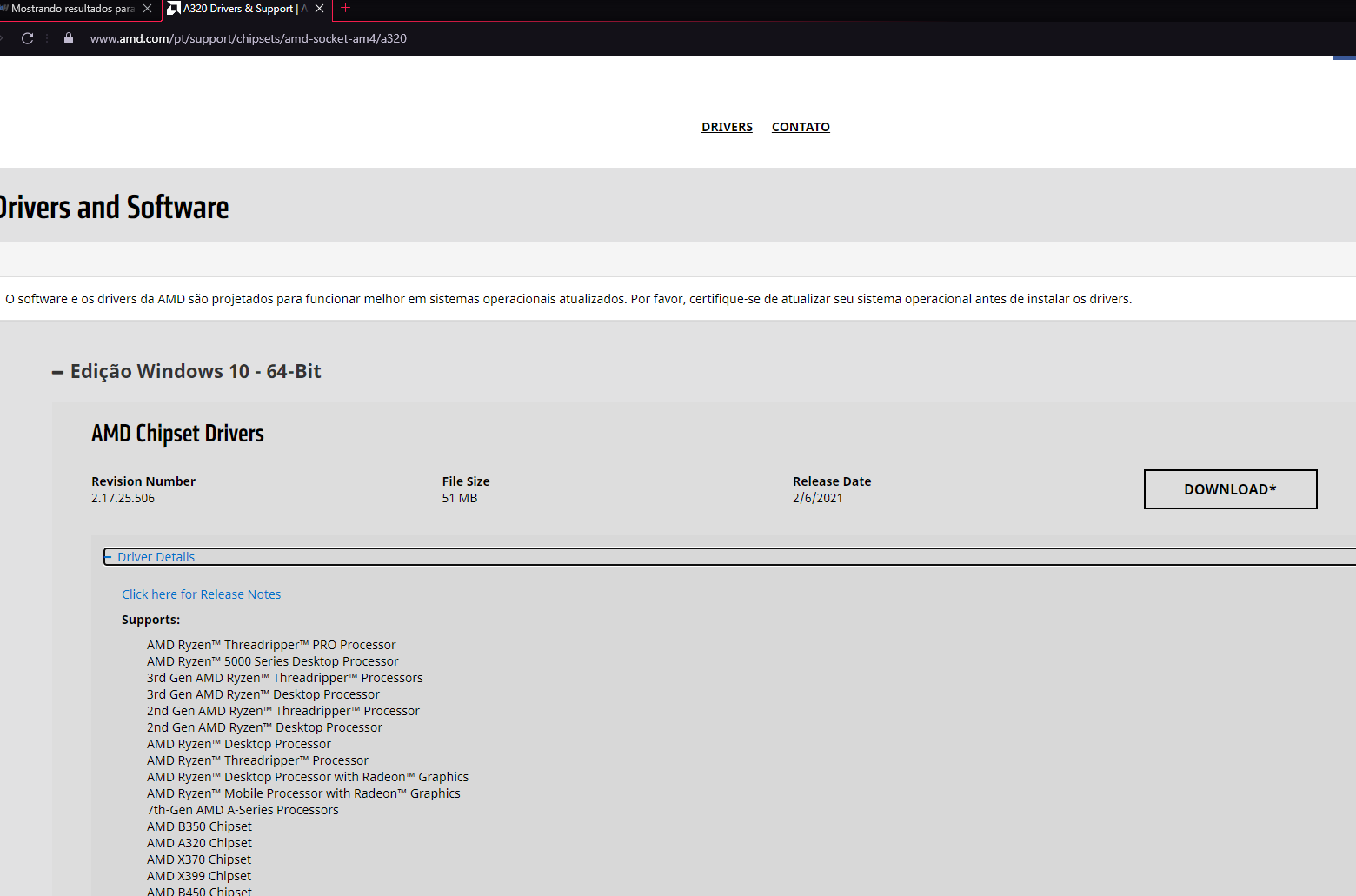Image resolution: width=1356 pixels, height=896 pixels.
Task: Click AMD A320 Chipset entry
Action: pyautogui.click(x=199, y=843)
